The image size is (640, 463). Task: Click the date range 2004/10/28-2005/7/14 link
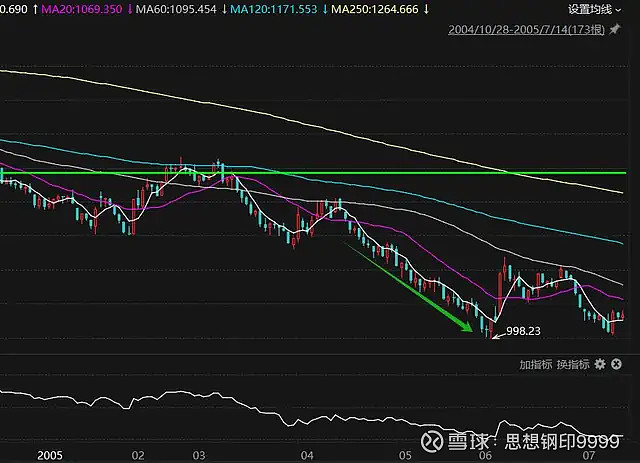point(526,30)
